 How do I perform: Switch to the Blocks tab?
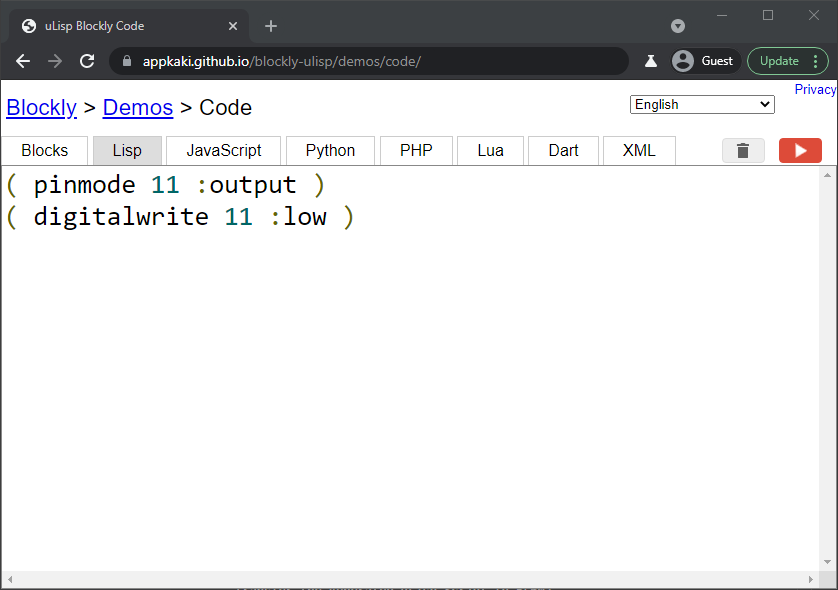pyautogui.click(x=44, y=150)
